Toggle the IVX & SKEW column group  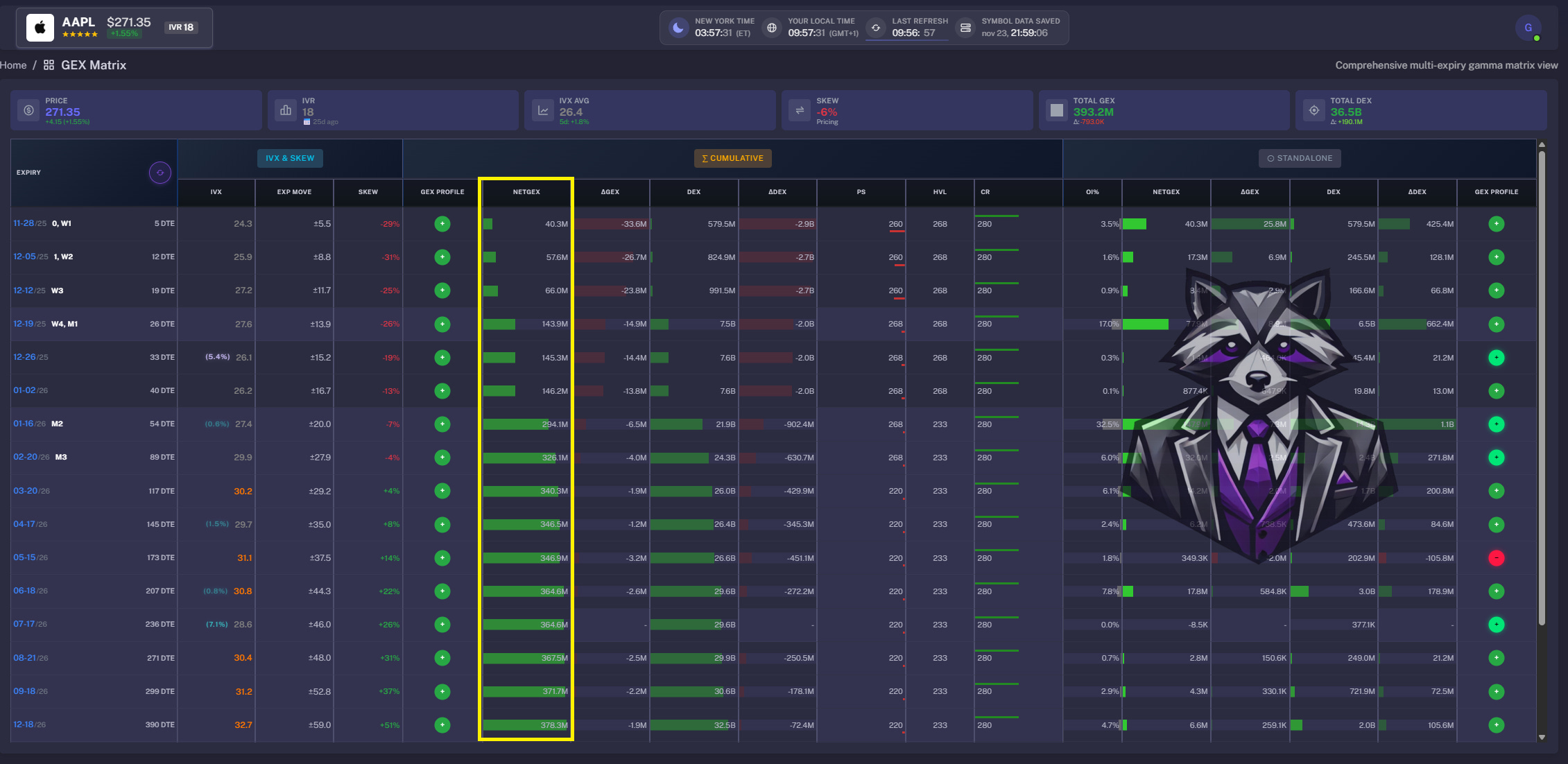pos(290,158)
